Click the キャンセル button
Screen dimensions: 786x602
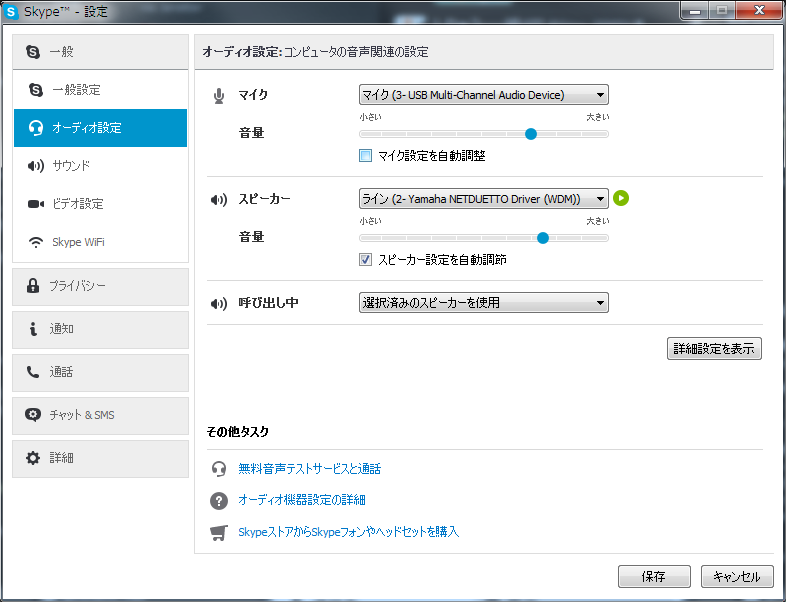737,576
